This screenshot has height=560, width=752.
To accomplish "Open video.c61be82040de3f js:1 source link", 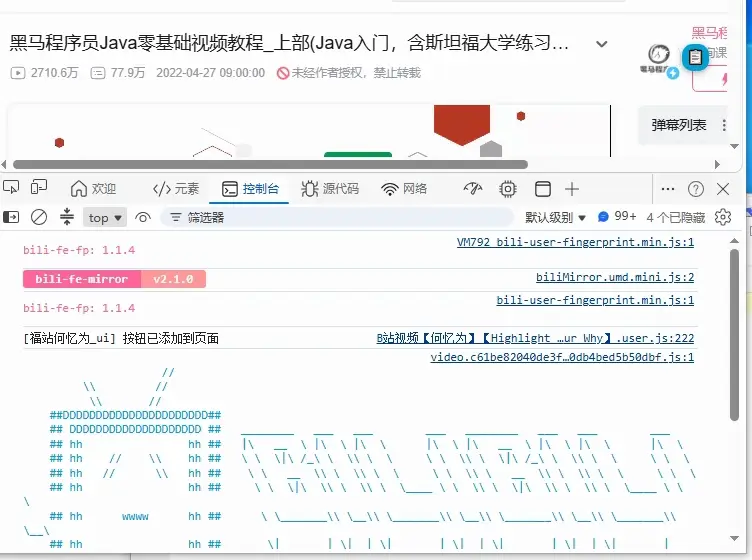I will (x=562, y=357).
